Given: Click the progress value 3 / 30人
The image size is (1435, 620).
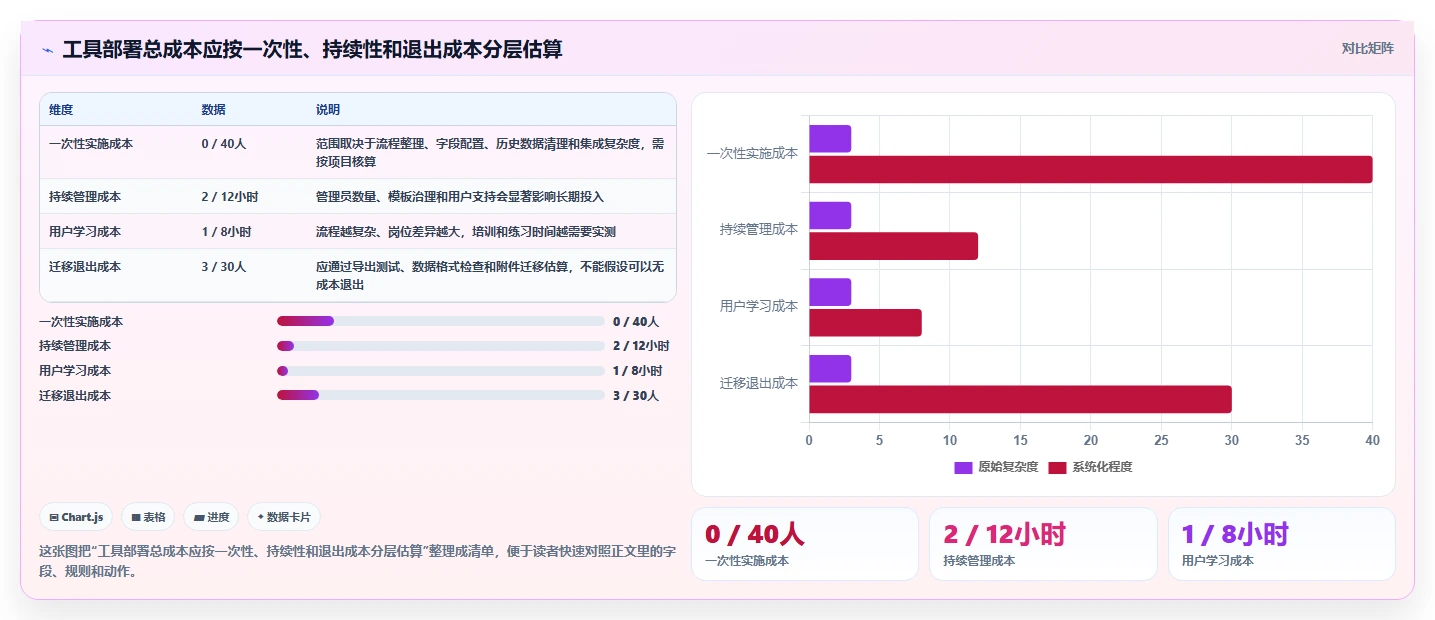Looking at the screenshot, I should tap(636, 395).
